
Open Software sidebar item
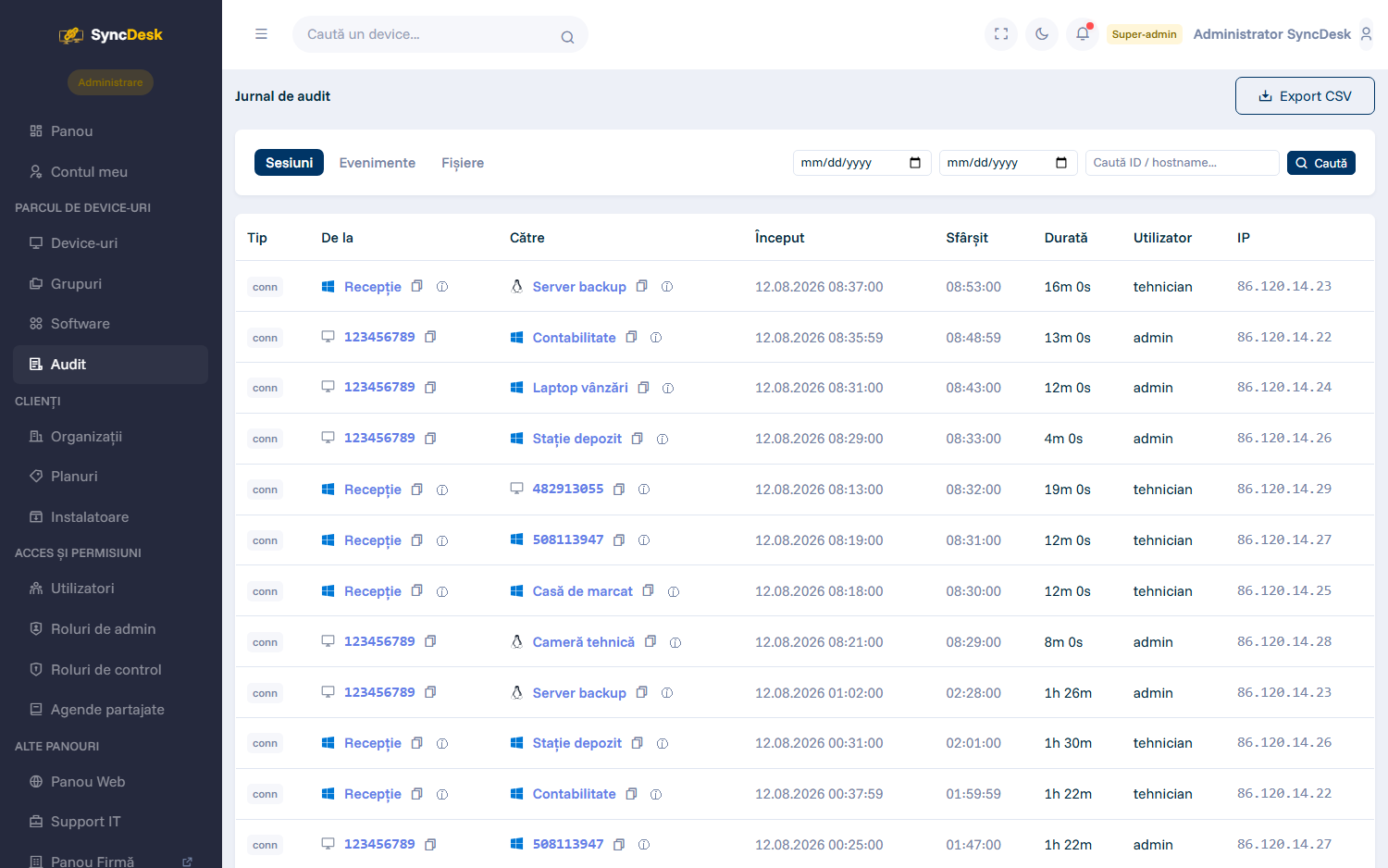tap(111, 324)
